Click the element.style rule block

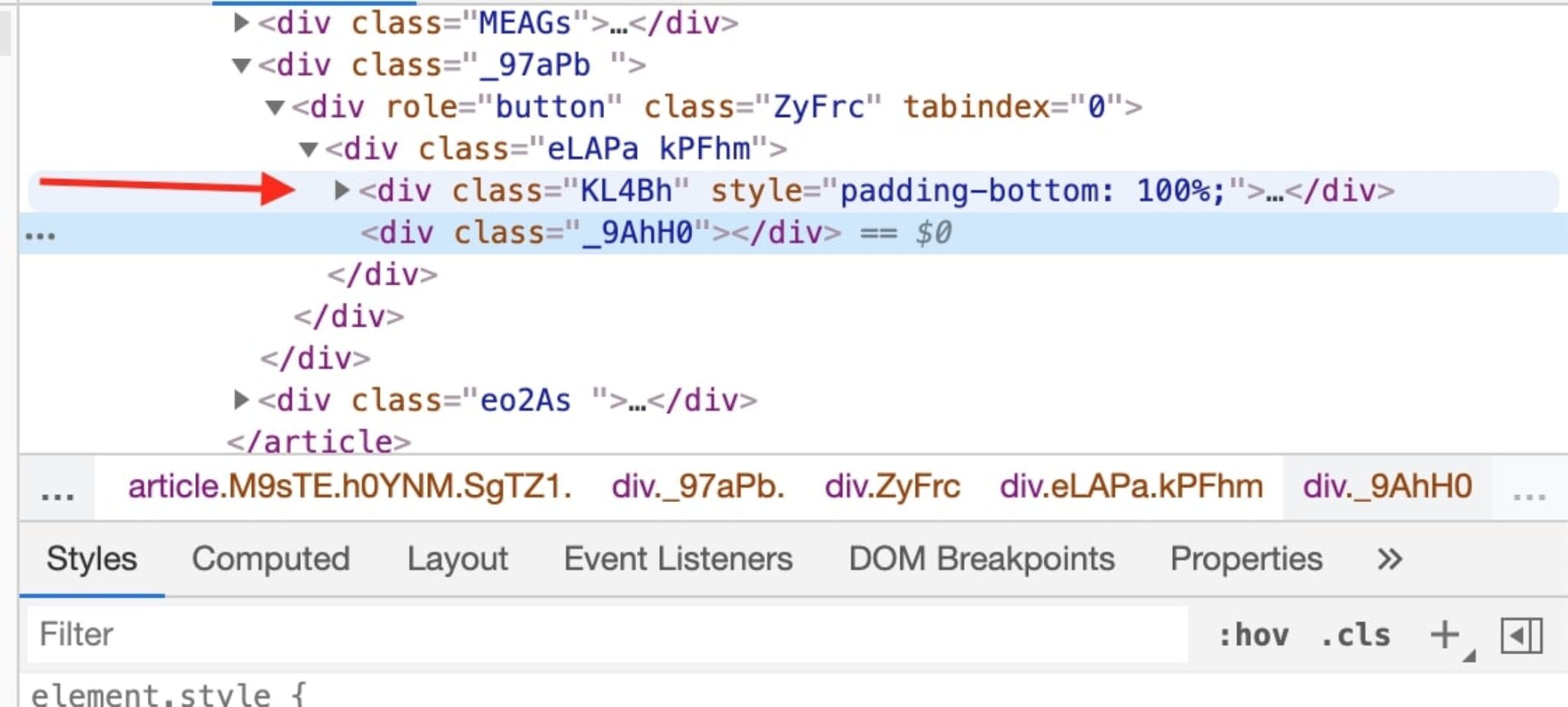click(x=168, y=695)
